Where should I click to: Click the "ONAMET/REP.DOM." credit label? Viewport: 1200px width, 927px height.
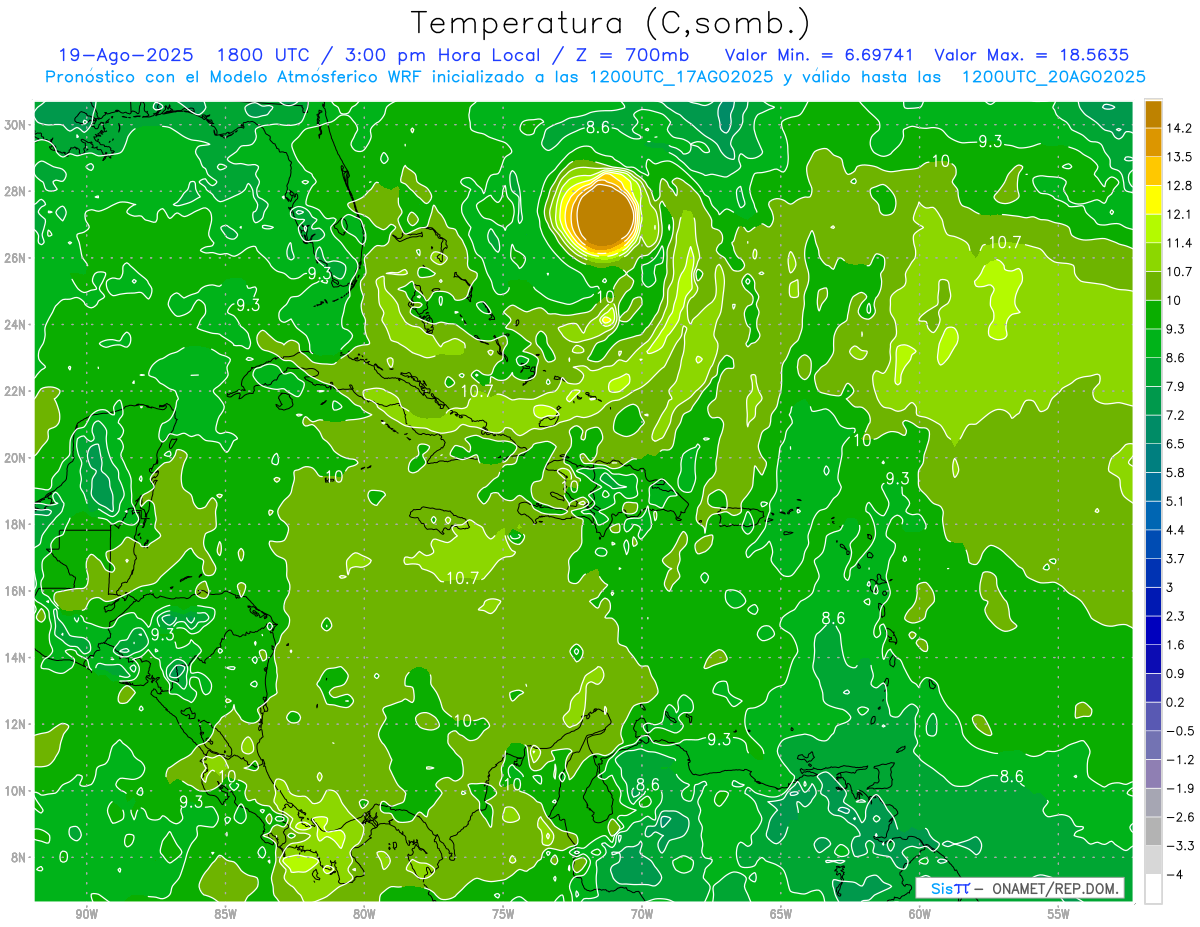1054,888
